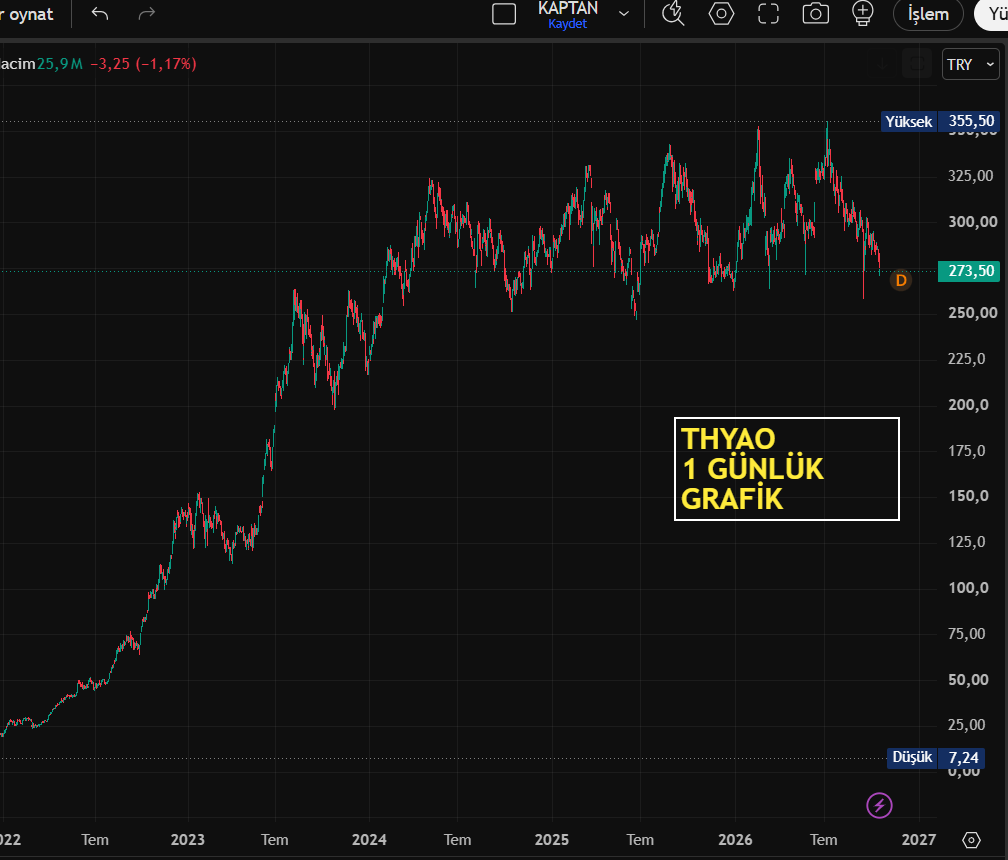
Task: Click the volume value 25,9 M
Action: point(60,64)
